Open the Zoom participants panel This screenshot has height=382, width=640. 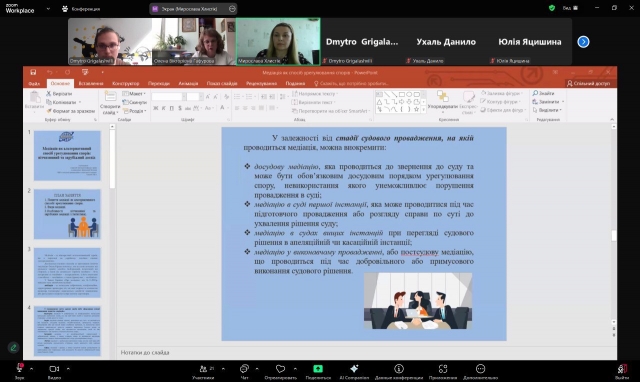[x=203, y=369]
